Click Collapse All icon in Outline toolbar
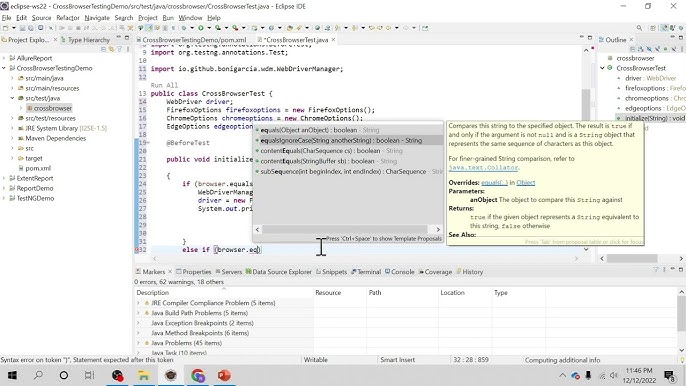Screen dimensions: 686x386 point(633,49)
